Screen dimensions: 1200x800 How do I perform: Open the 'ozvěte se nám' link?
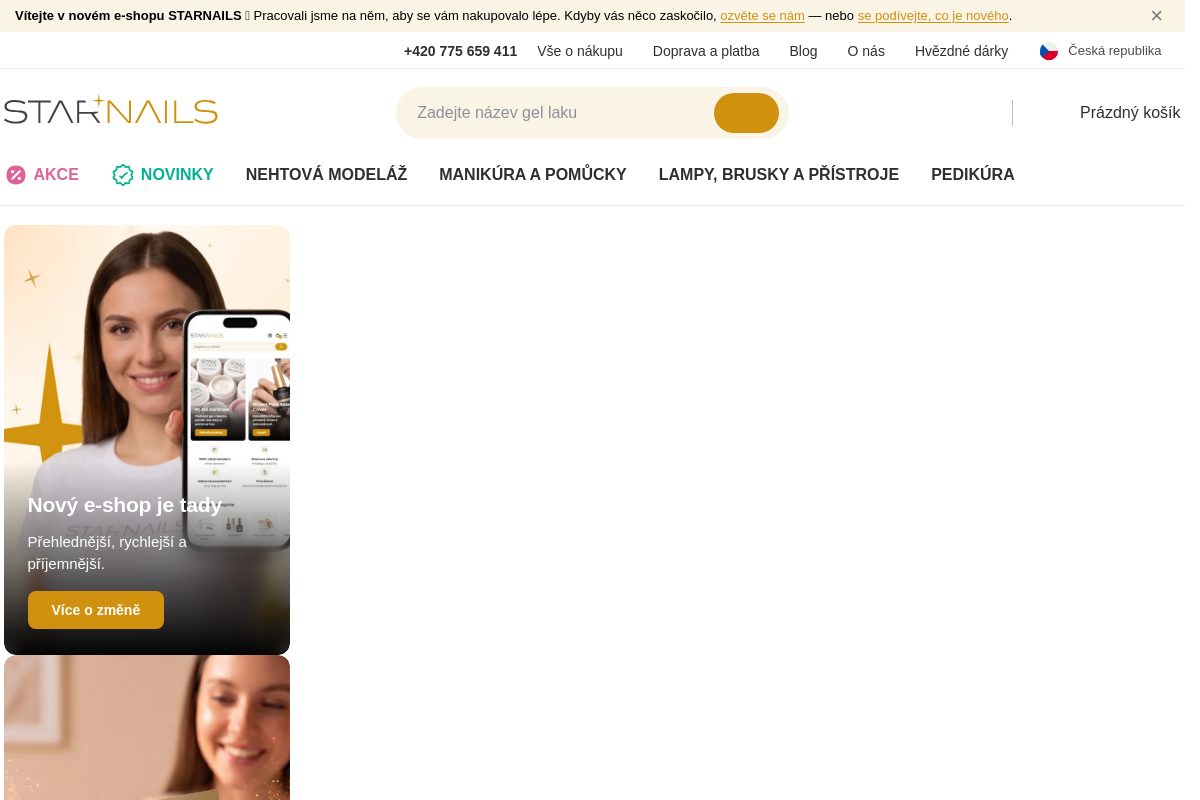[762, 16]
